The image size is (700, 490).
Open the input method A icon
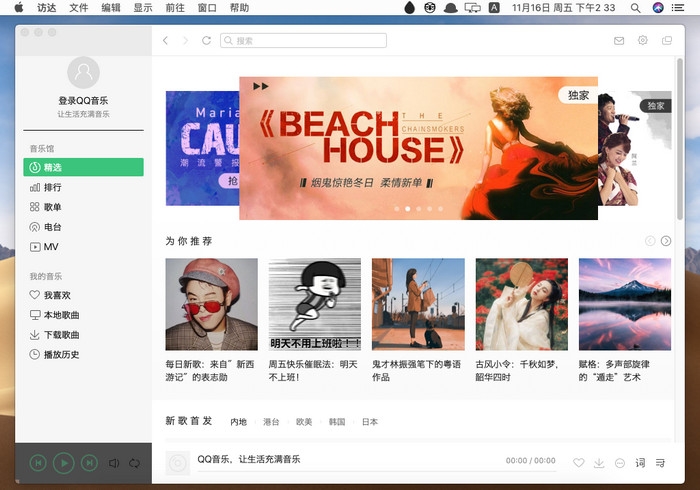pos(494,8)
